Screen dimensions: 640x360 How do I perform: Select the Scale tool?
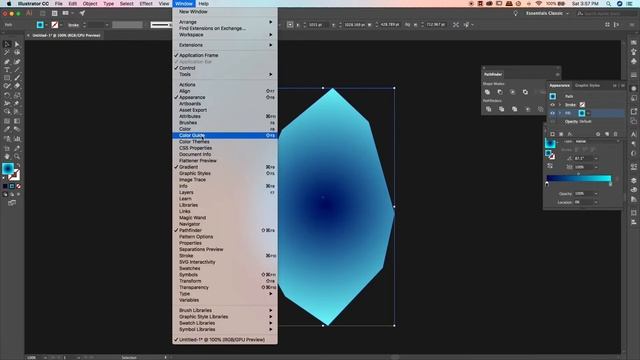click(x=17, y=95)
